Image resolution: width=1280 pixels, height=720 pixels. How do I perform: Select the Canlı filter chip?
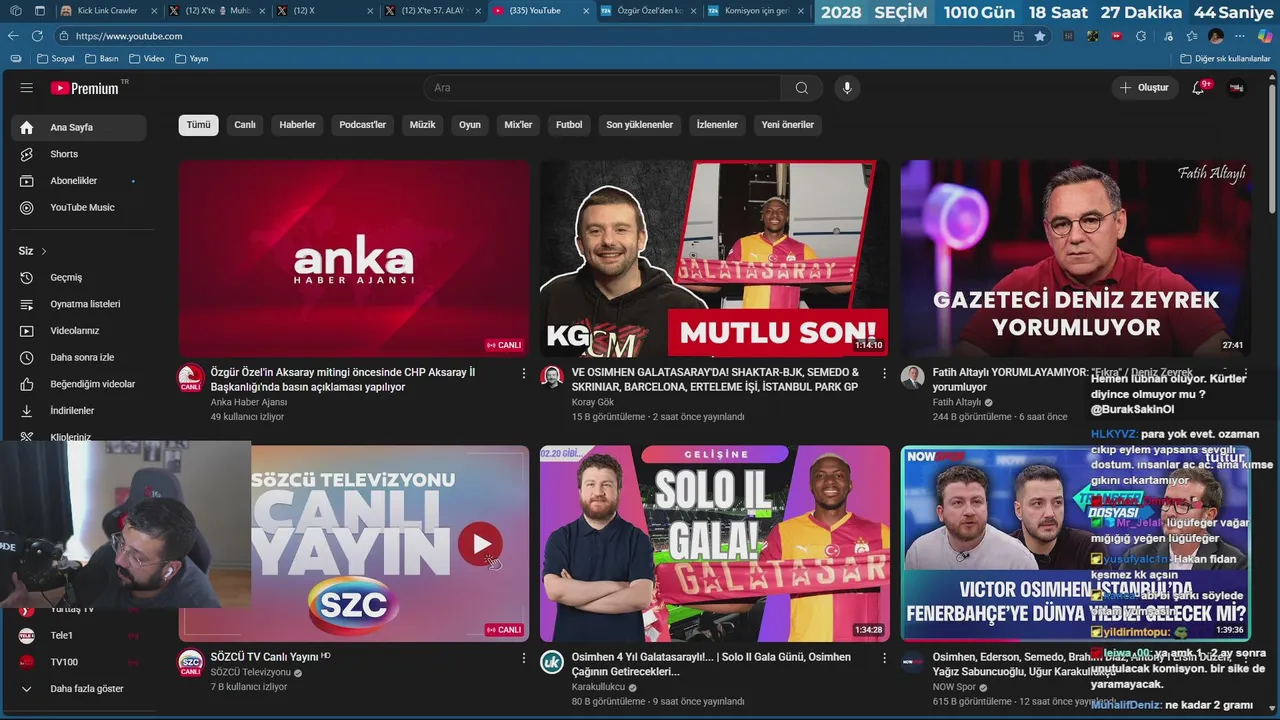coord(245,125)
